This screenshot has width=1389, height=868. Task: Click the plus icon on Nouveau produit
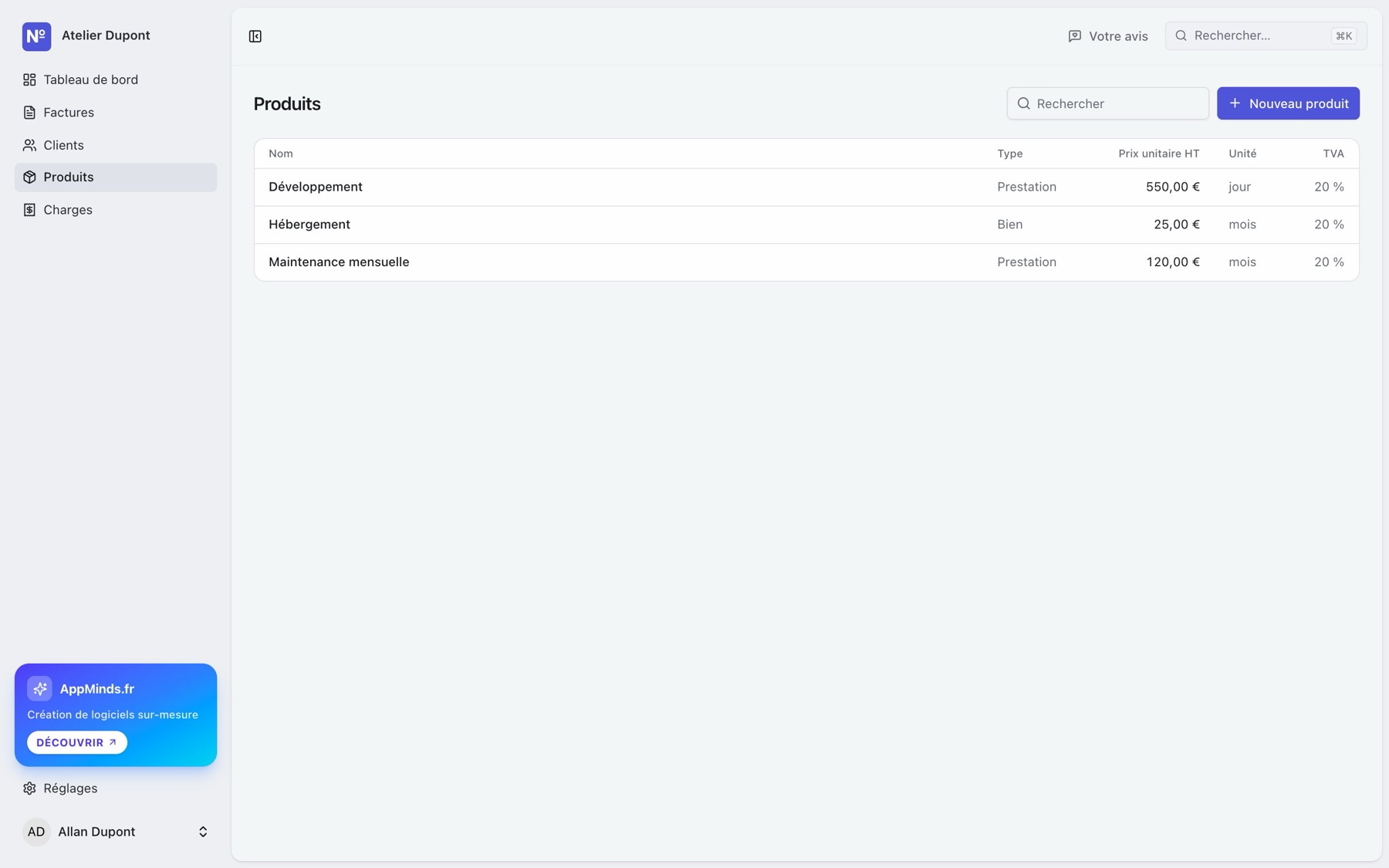[x=1235, y=103]
